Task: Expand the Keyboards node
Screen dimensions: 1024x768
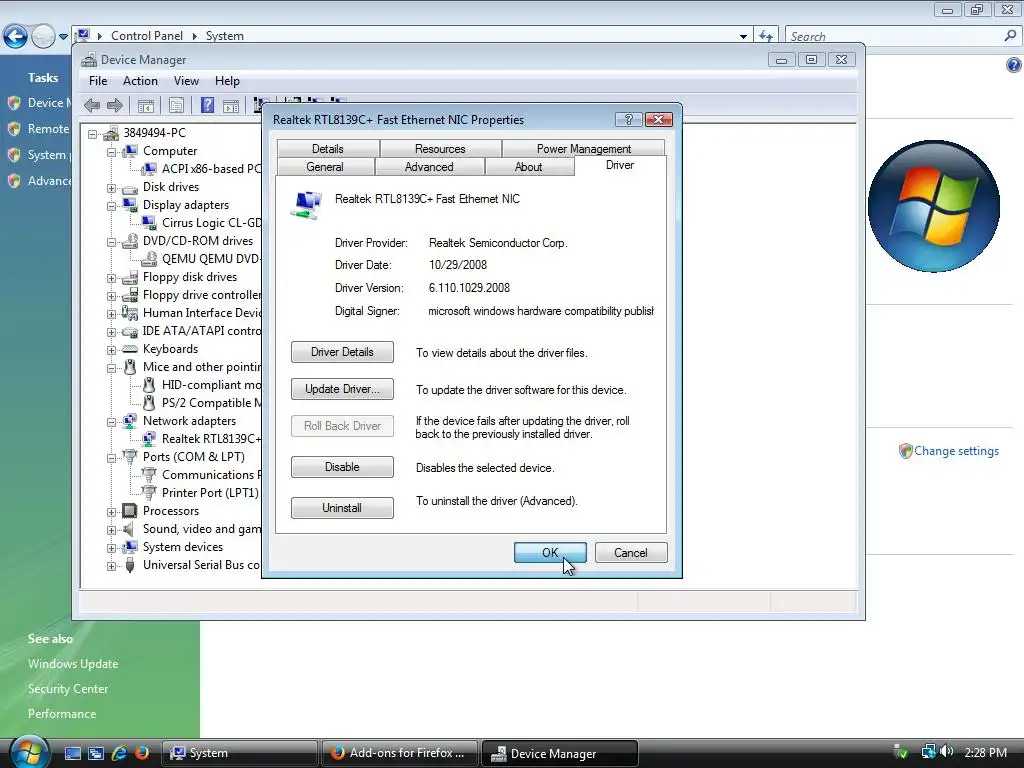Action: [112, 350]
